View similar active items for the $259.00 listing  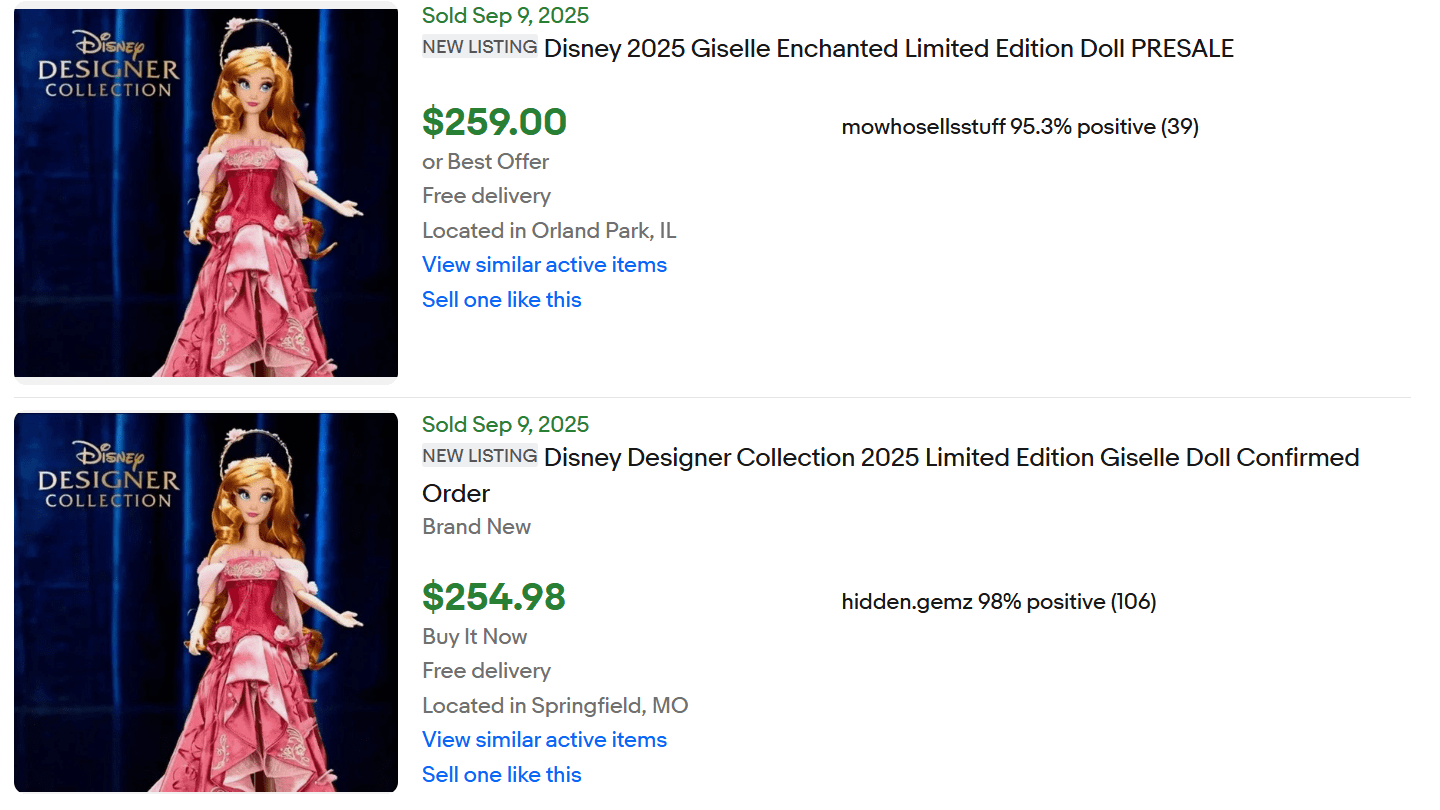544,265
